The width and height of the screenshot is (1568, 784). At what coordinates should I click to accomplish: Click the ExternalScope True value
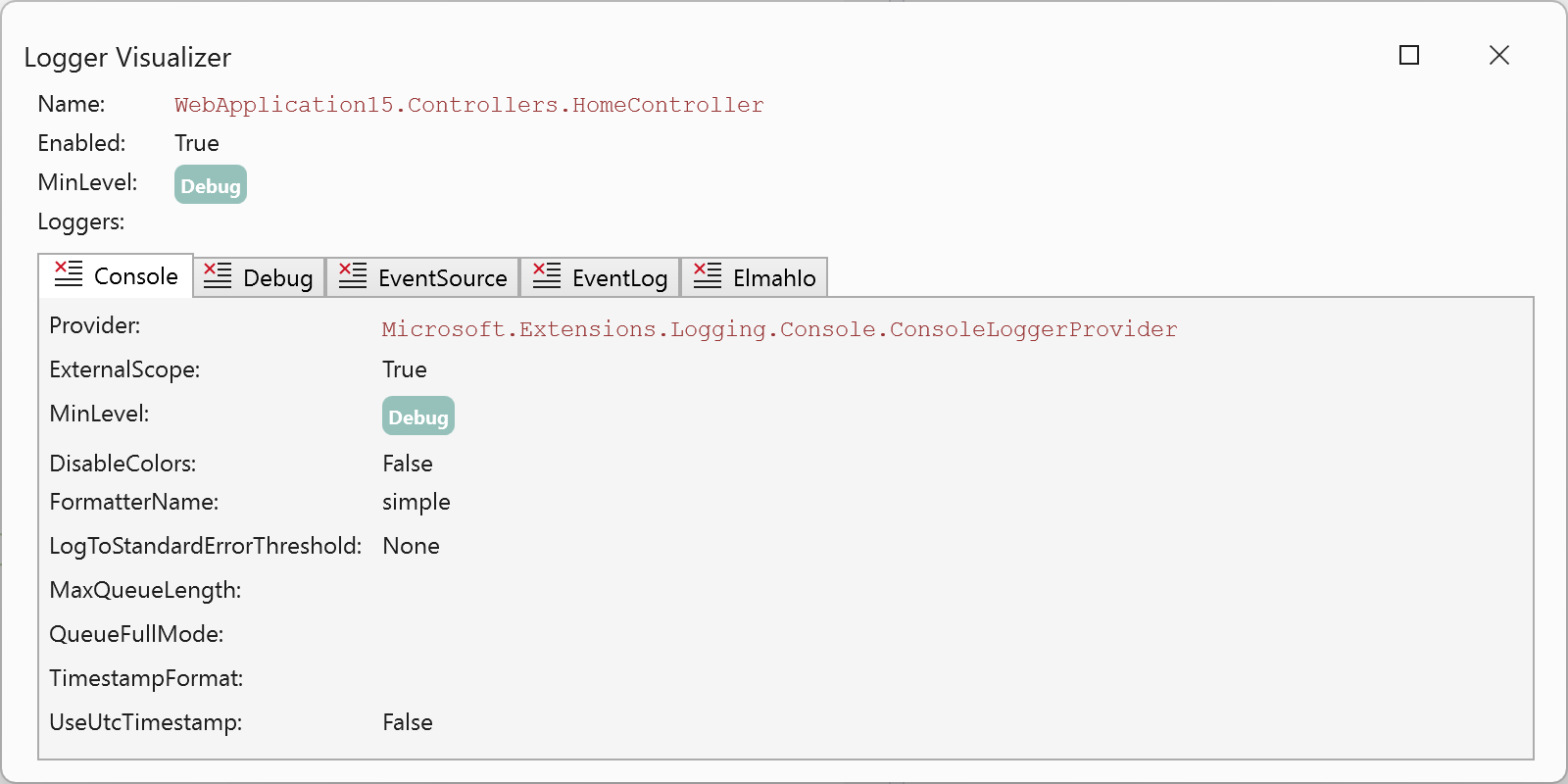tap(405, 369)
